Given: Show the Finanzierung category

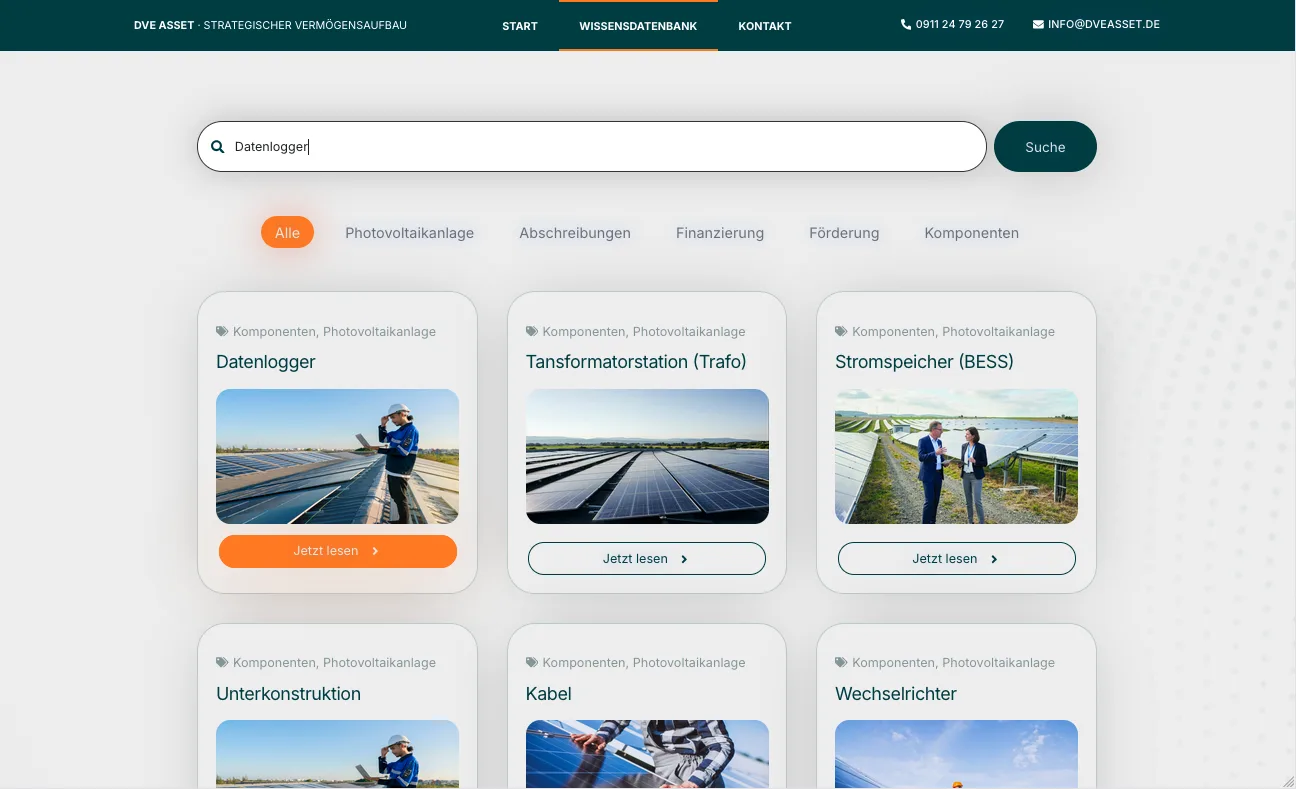Looking at the screenshot, I should coord(720,233).
